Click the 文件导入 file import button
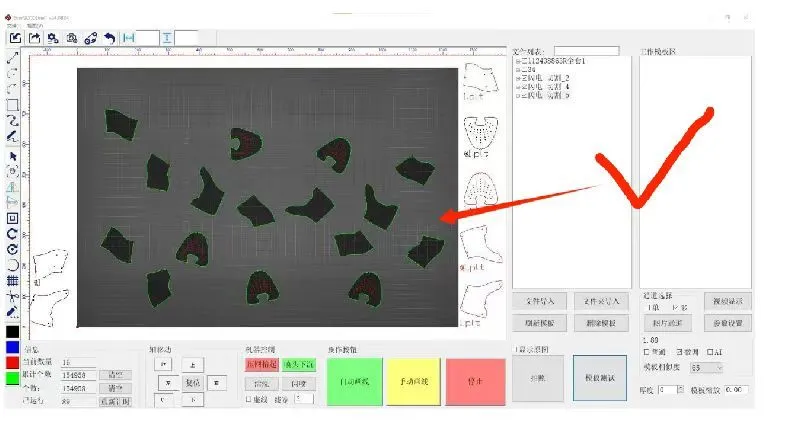This screenshot has height=429, width=789. coord(539,301)
